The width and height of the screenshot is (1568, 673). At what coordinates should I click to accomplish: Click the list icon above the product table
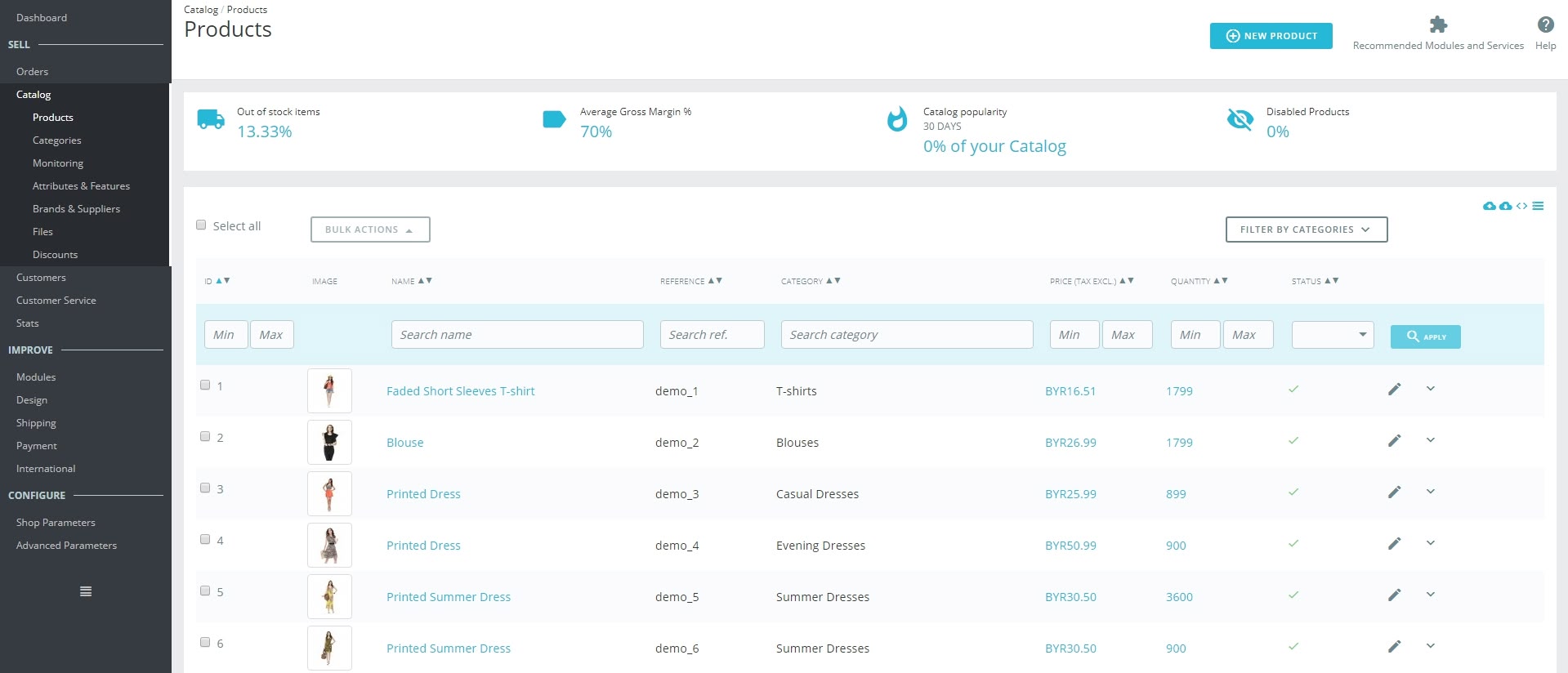[1538, 206]
